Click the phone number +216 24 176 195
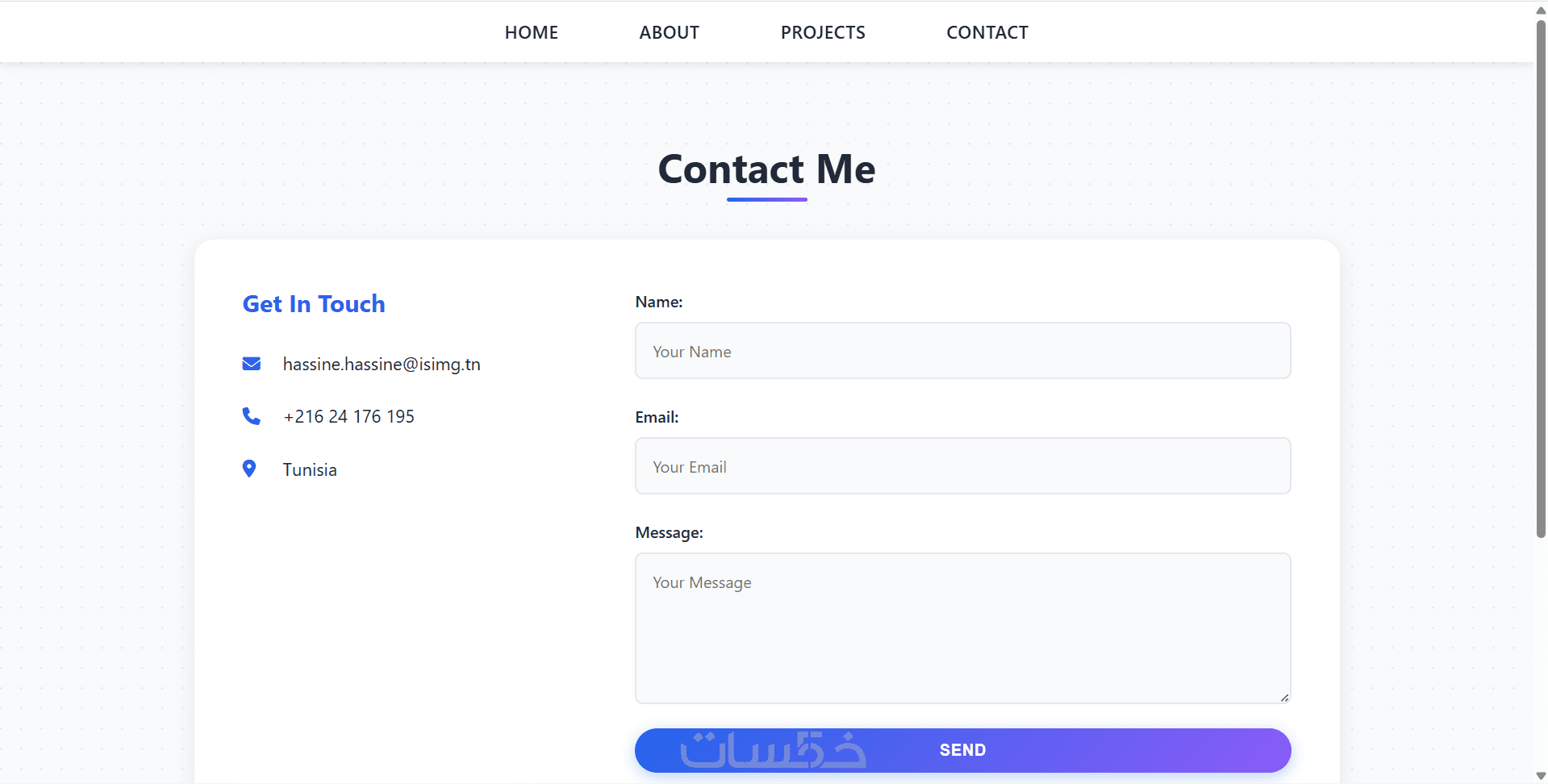Screen dimensions: 1548x784 pos(348,416)
